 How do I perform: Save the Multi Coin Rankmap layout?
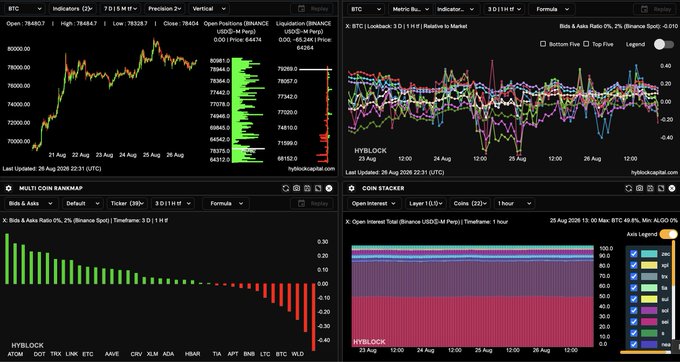[x=307, y=188]
